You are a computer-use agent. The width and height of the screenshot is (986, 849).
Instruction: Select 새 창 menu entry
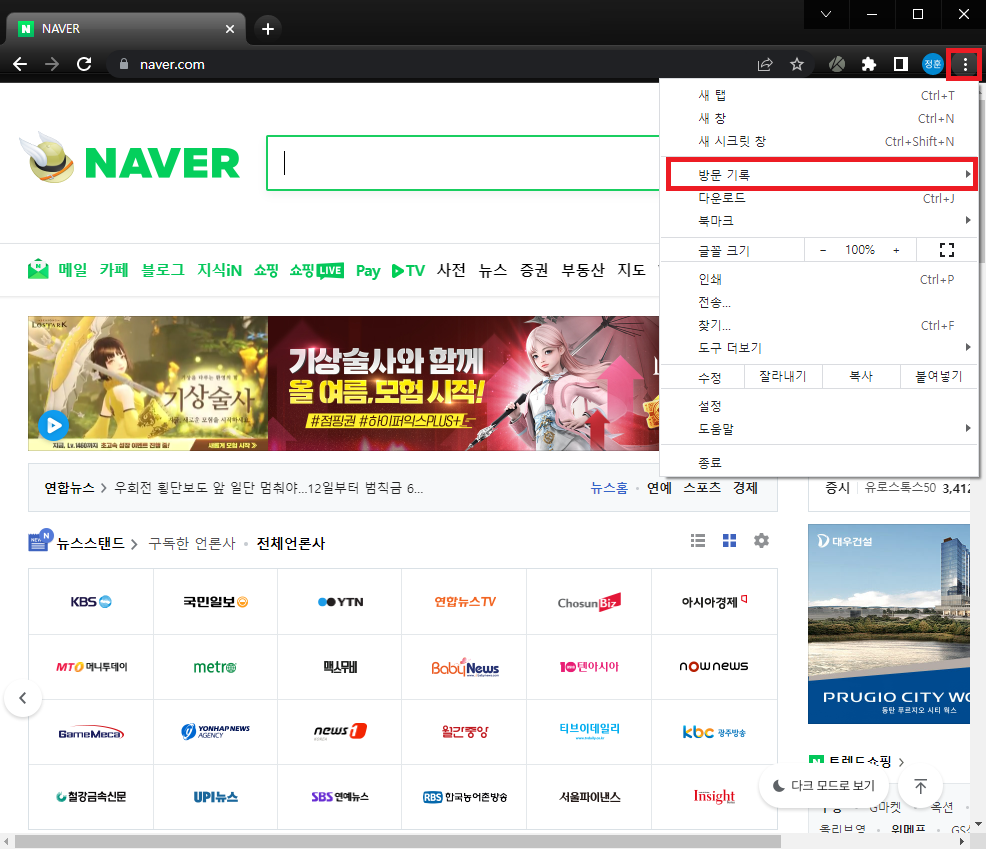819,118
